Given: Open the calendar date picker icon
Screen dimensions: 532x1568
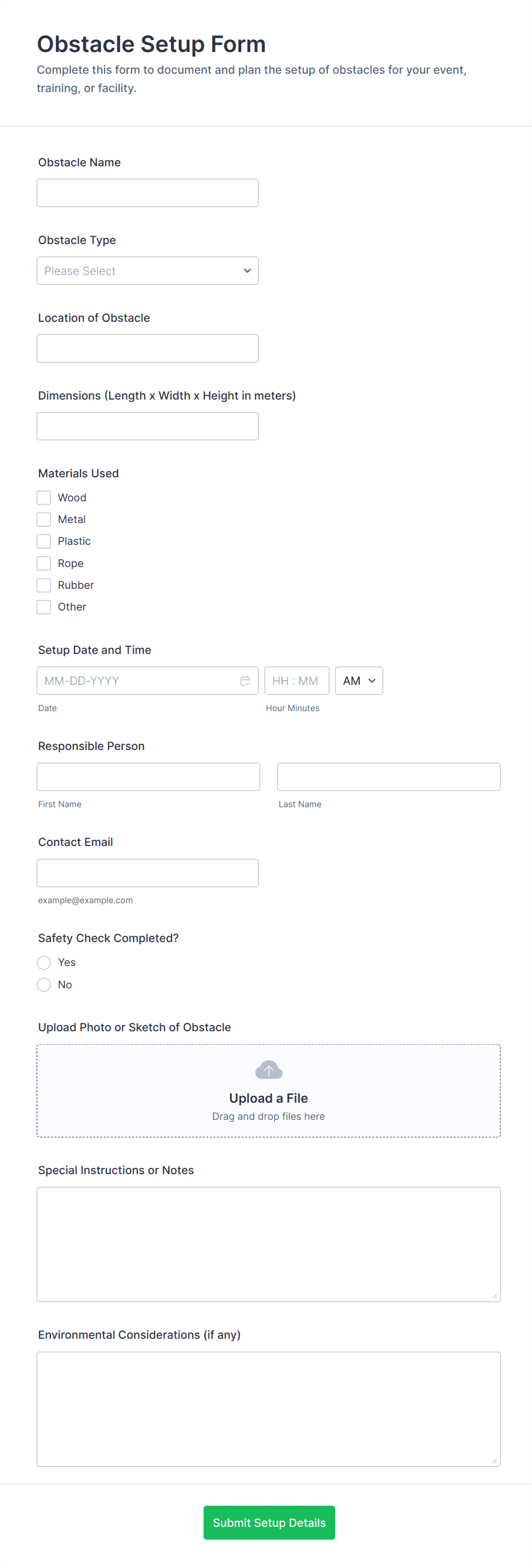Looking at the screenshot, I should [246, 680].
